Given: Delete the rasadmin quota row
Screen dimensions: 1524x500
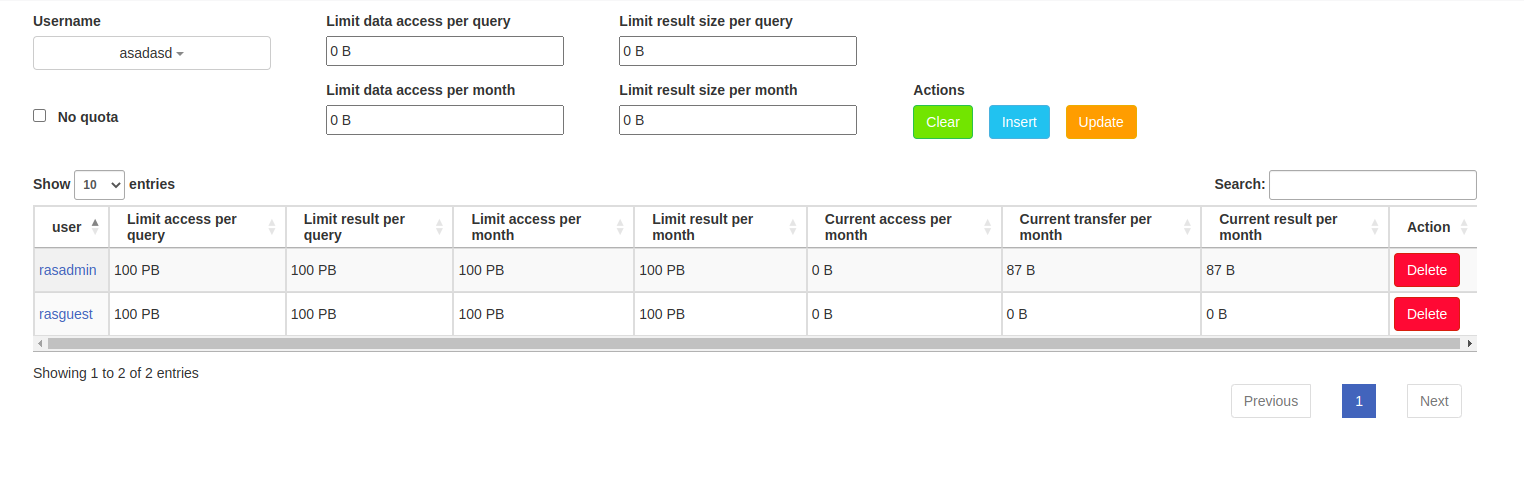Looking at the screenshot, I should point(1426,270).
